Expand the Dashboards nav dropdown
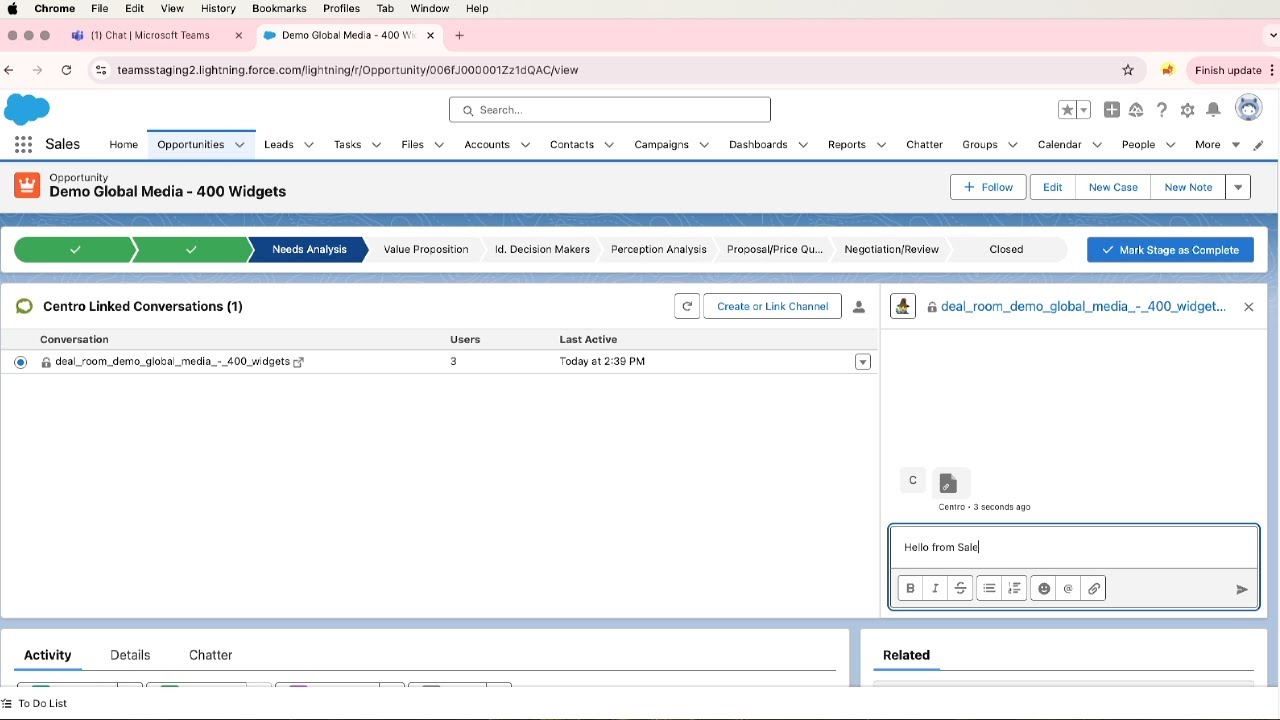Viewport: 1280px width, 720px height. click(x=803, y=145)
